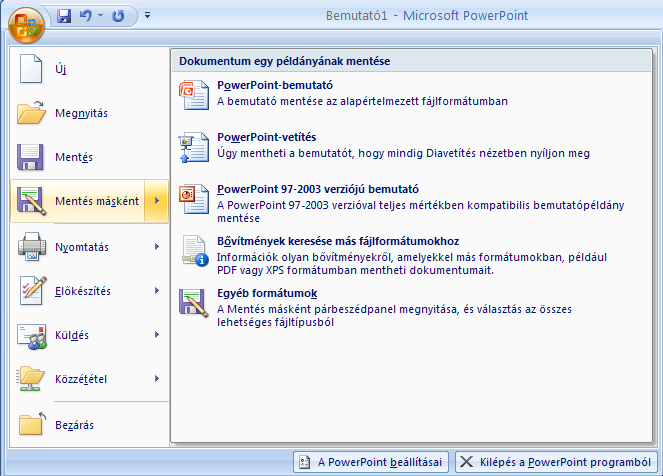Image resolution: width=663 pixels, height=476 pixels.
Task: Click the network folder icon next to Közzététel
Action: (30, 379)
